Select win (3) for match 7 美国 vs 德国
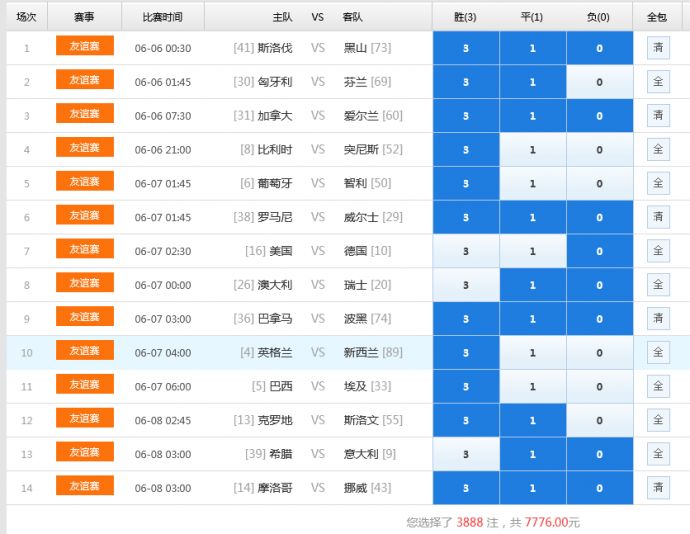 click(x=466, y=251)
